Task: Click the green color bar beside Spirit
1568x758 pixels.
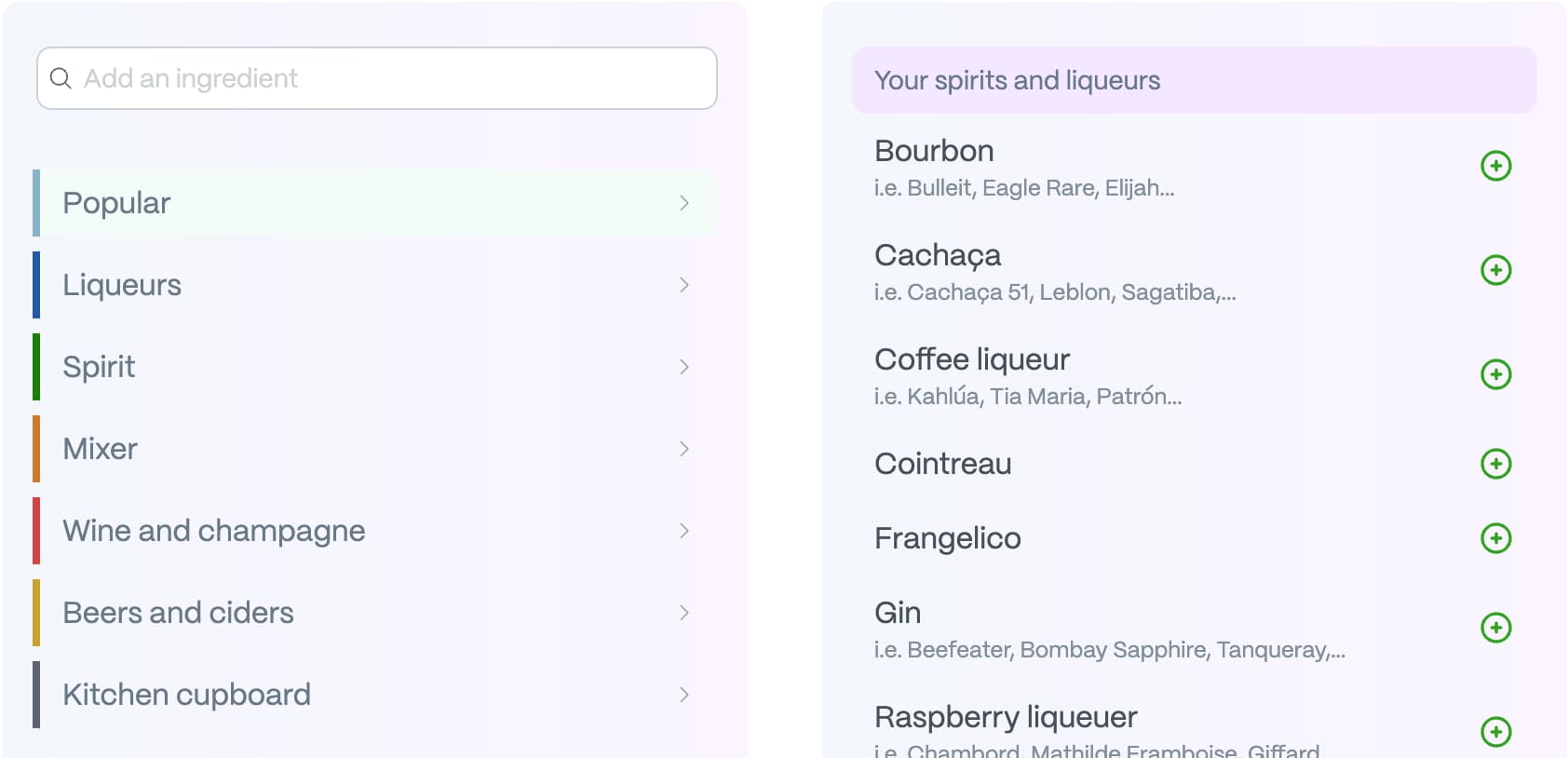Action: [x=37, y=367]
